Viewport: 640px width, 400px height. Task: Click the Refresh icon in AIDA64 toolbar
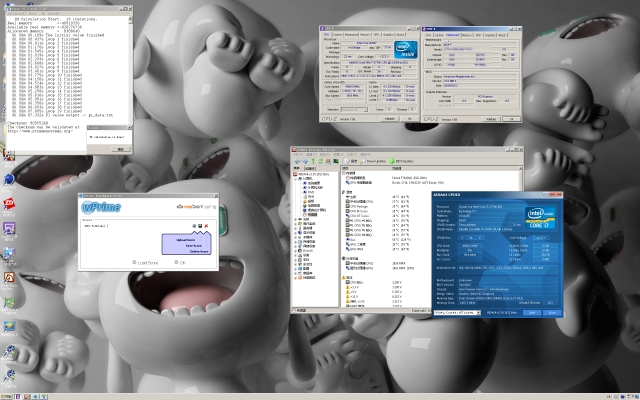click(x=320, y=161)
